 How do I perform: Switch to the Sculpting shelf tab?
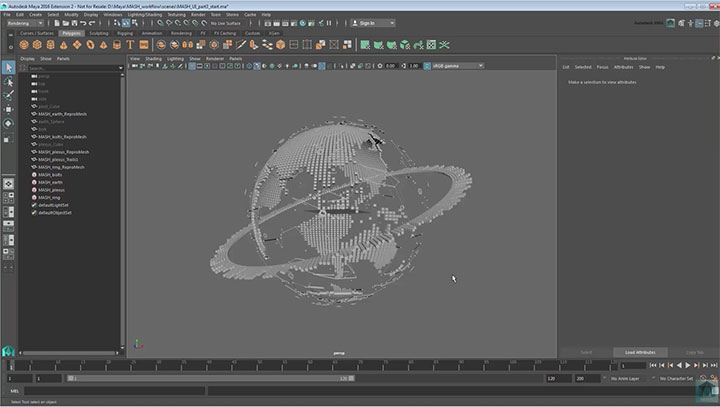tap(99, 33)
